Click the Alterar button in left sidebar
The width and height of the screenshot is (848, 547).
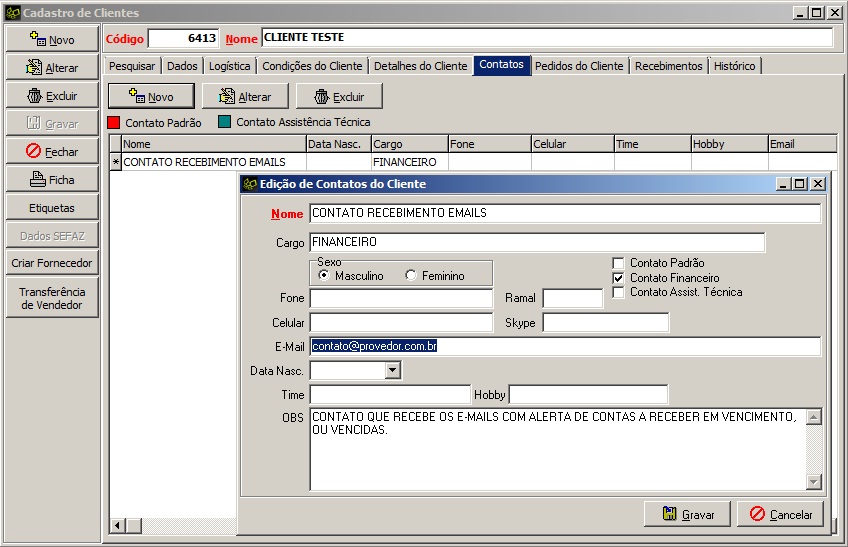pyautogui.click(x=51, y=68)
